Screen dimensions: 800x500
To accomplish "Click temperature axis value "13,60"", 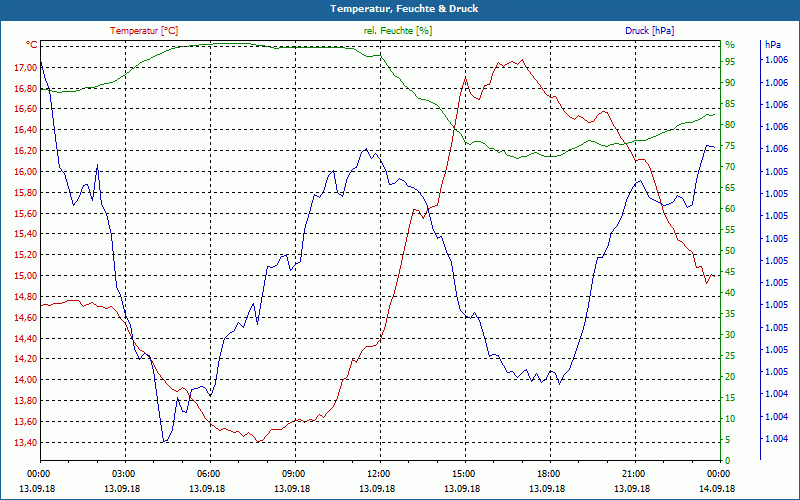I will (x=28, y=421).
